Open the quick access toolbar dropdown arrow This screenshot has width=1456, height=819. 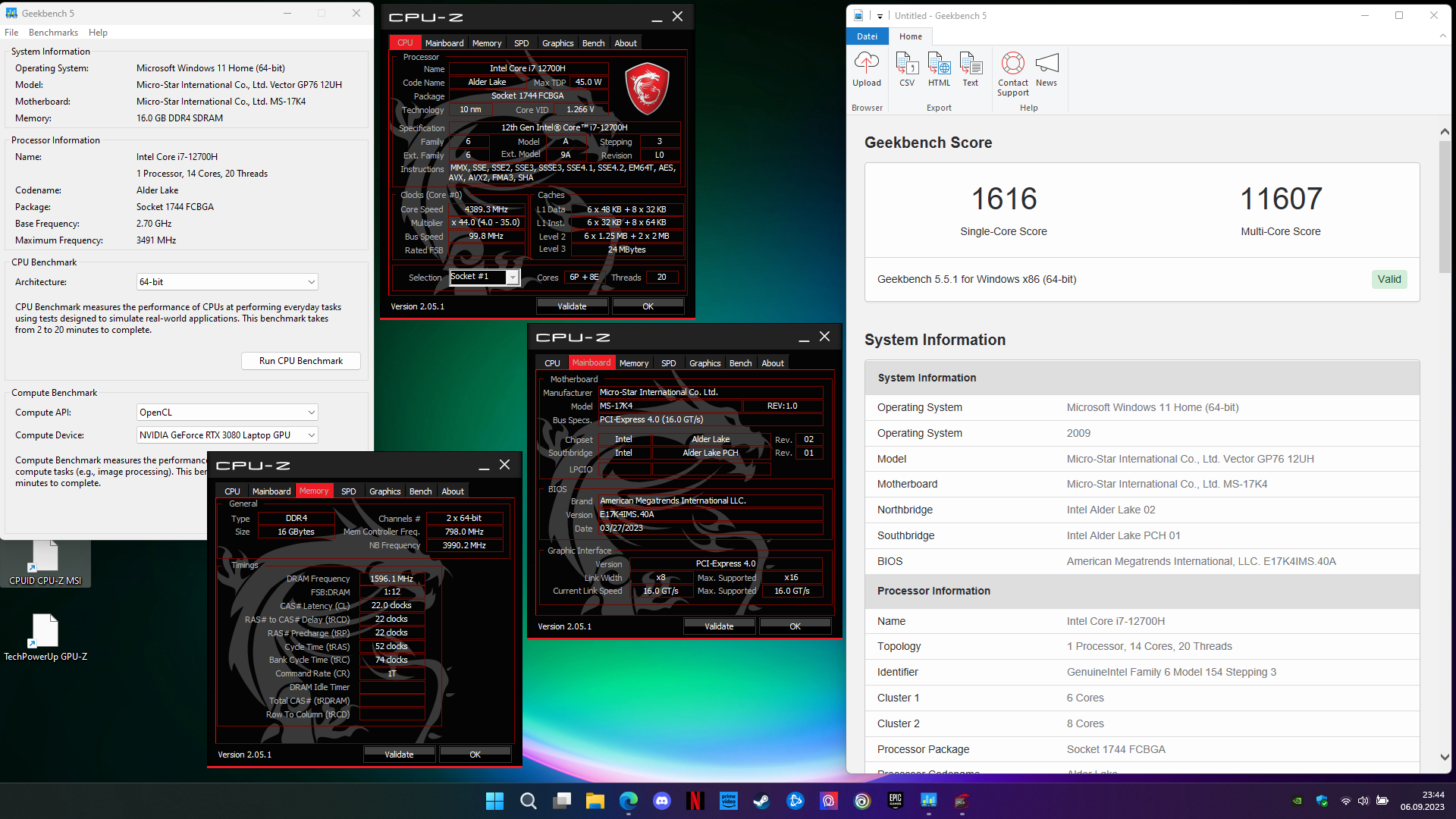click(x=880, y=16)
